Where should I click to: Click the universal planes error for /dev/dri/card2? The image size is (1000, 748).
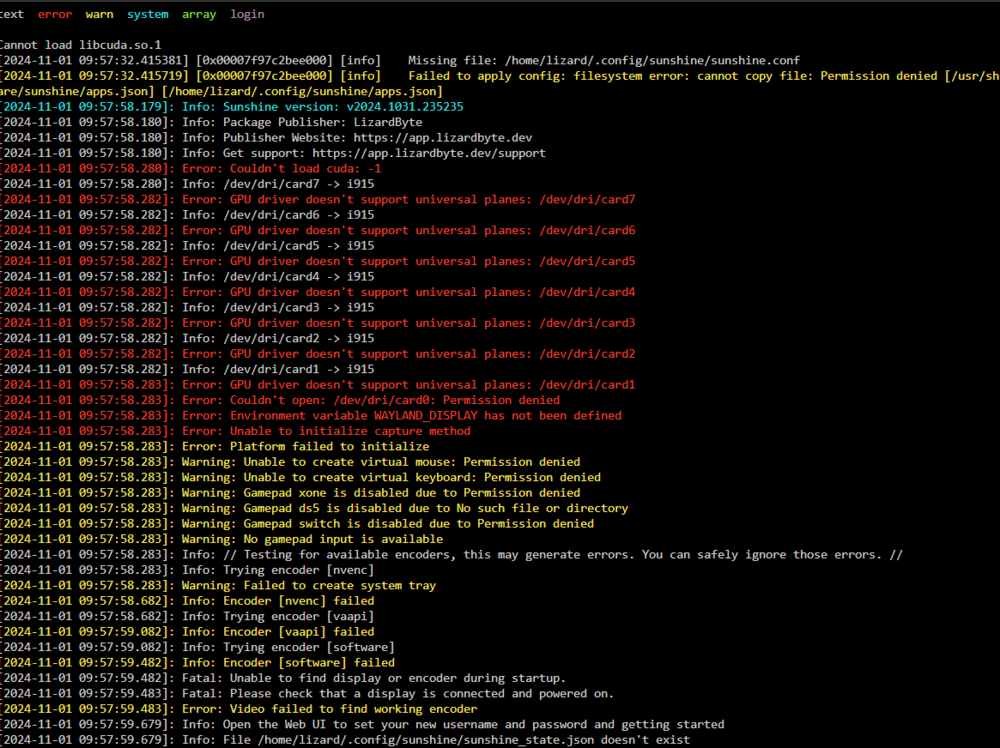click(x=318, y=354)
